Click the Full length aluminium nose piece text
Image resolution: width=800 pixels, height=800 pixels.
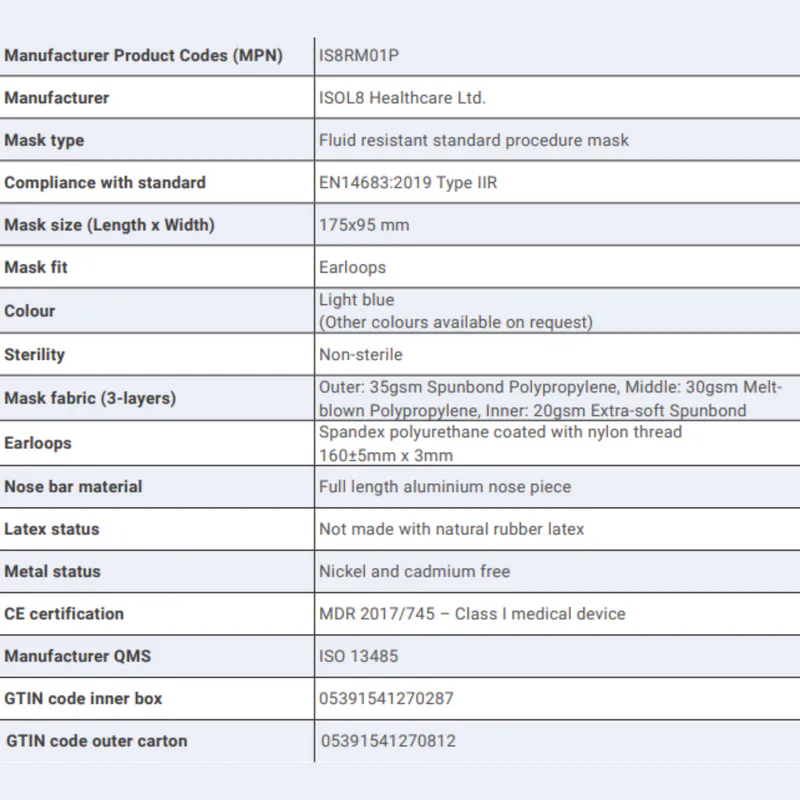(445, 487)
